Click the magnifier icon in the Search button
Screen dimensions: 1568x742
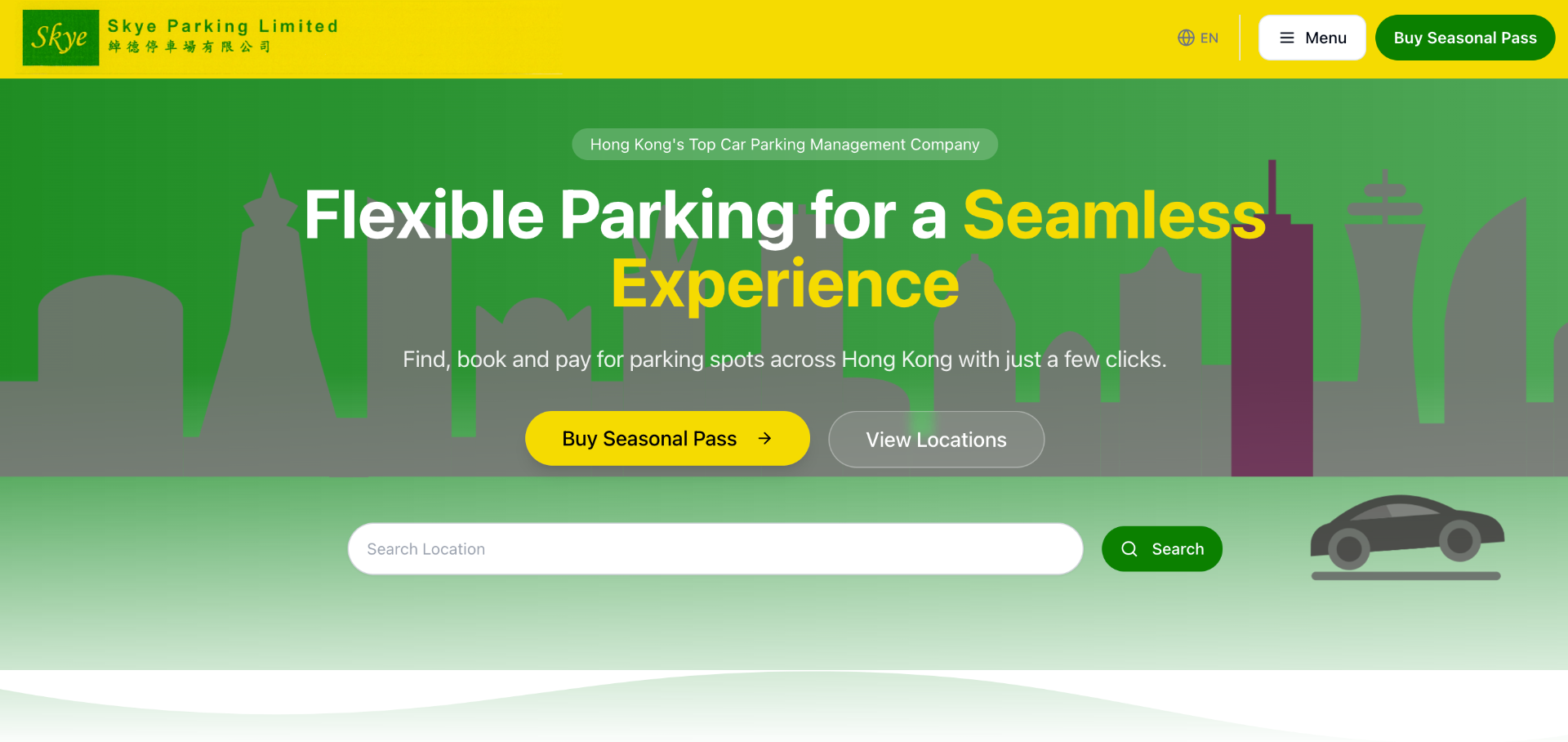click(x=1129, y=548)
